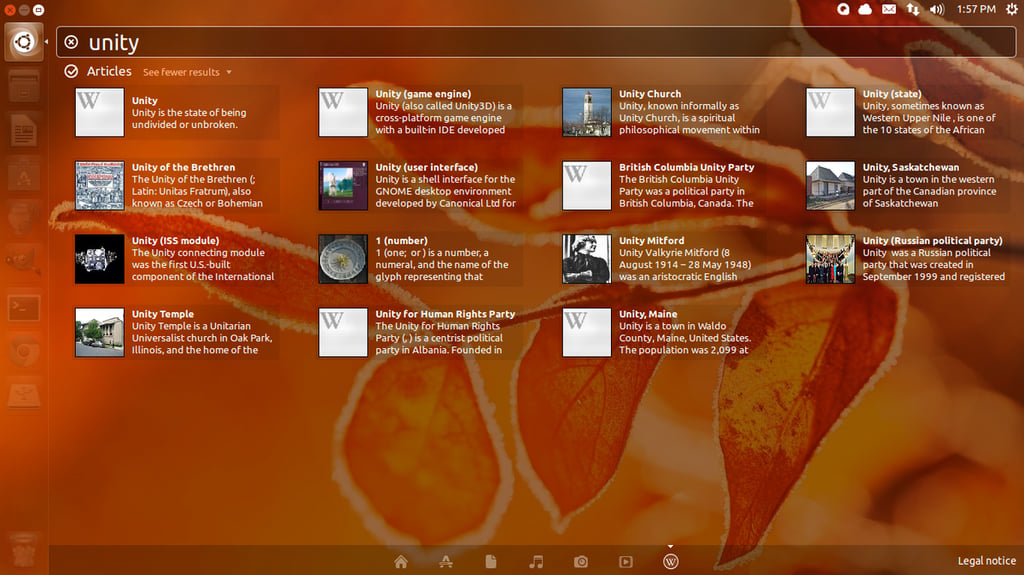This screenshot has height=575, width=1024.
Task: Switch to the Photos lens
Action: pos(581,561)
